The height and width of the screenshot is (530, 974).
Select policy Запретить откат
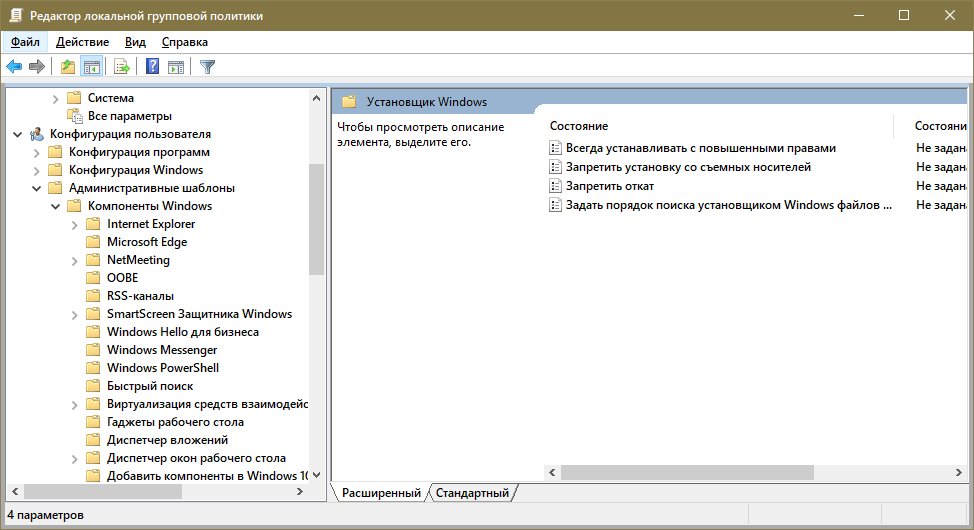609,186
